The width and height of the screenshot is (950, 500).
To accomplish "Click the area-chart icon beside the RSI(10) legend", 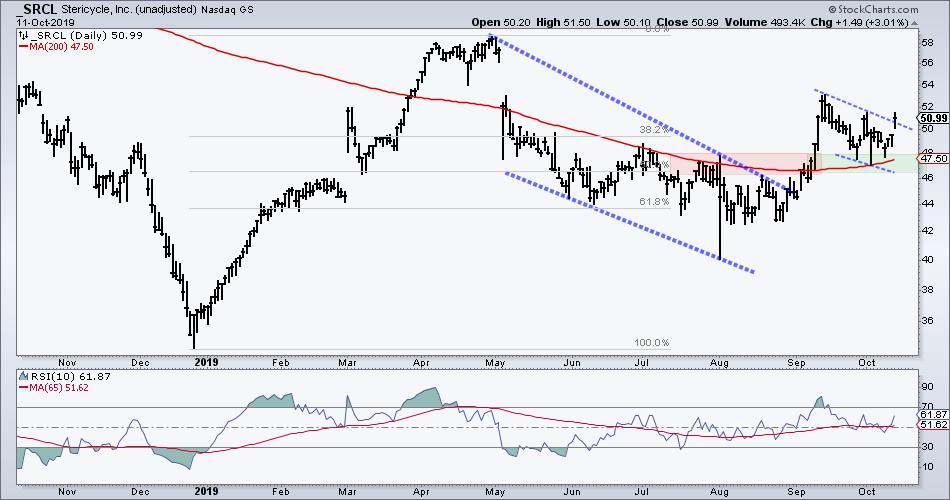I will click(x=25, y=376).
